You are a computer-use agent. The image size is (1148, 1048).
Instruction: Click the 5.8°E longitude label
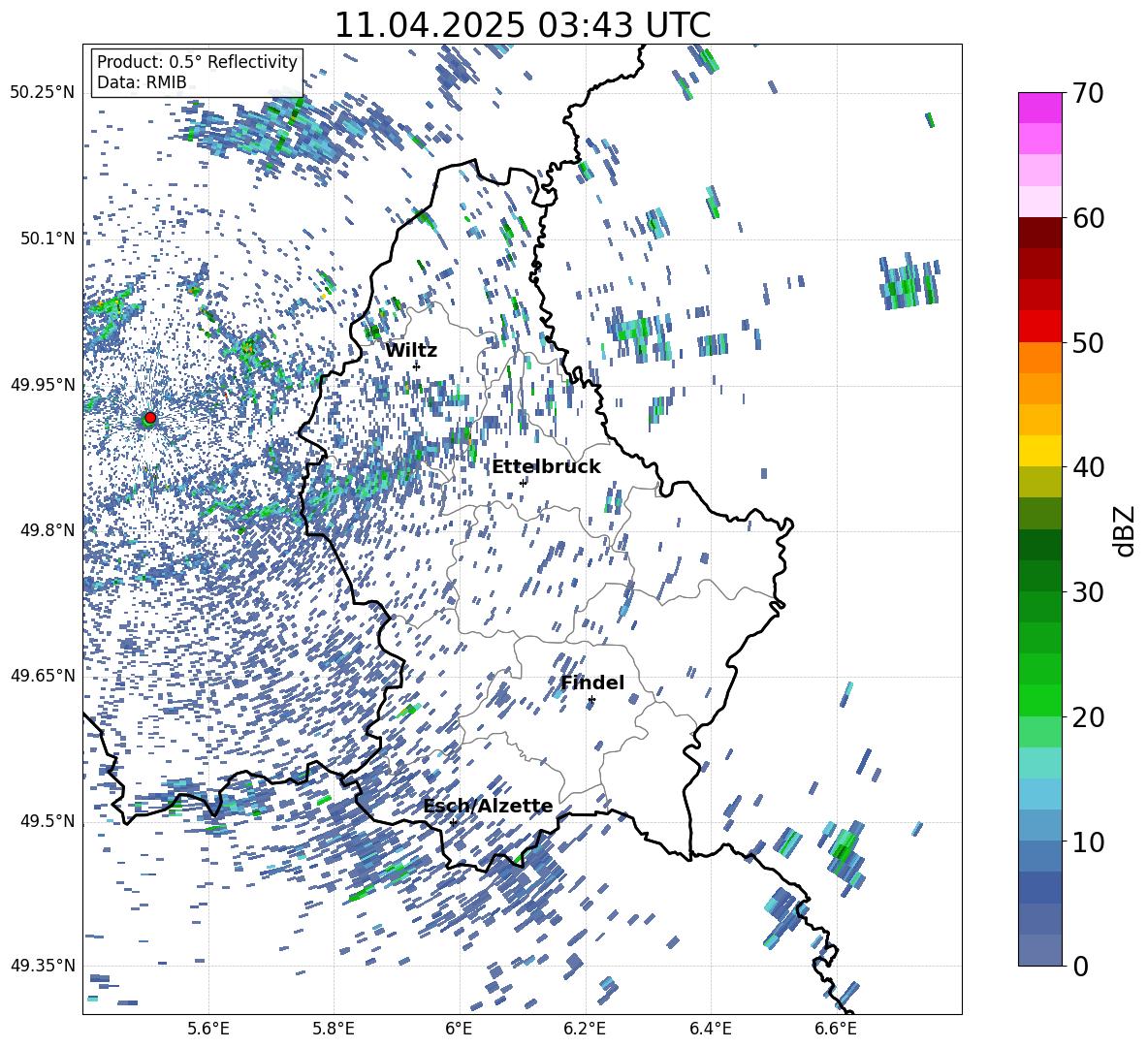coord(334,1029)
